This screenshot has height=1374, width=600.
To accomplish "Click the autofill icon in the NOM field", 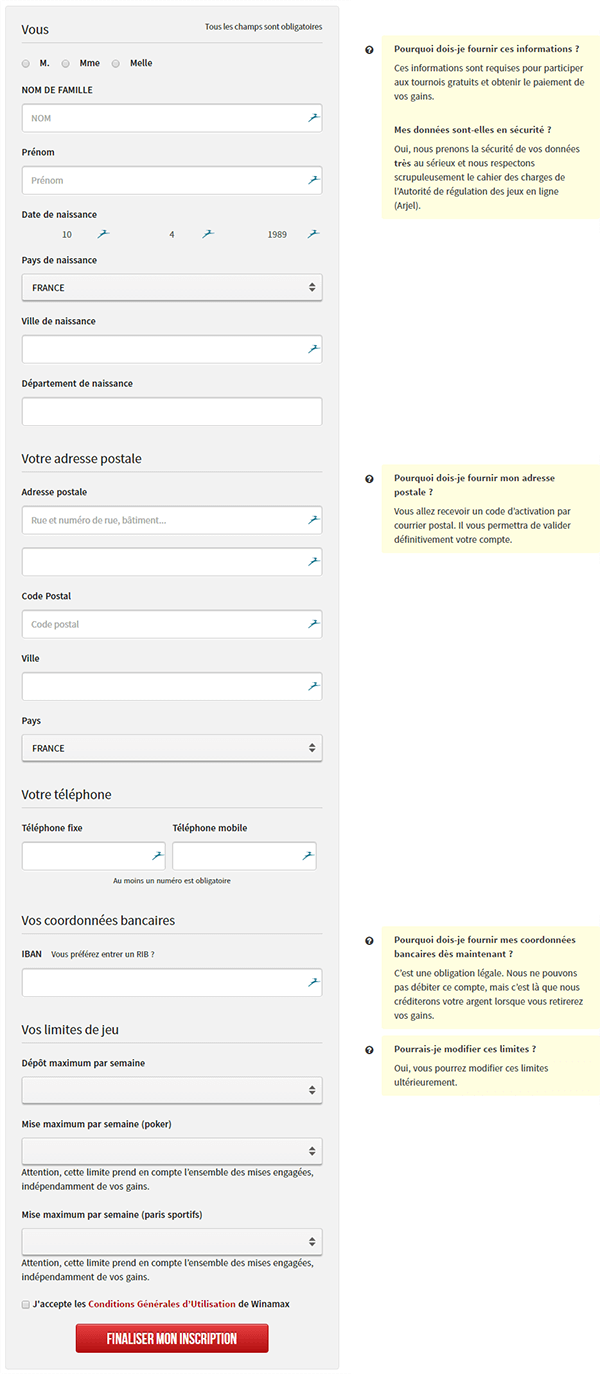I will (x=313, y=118).
